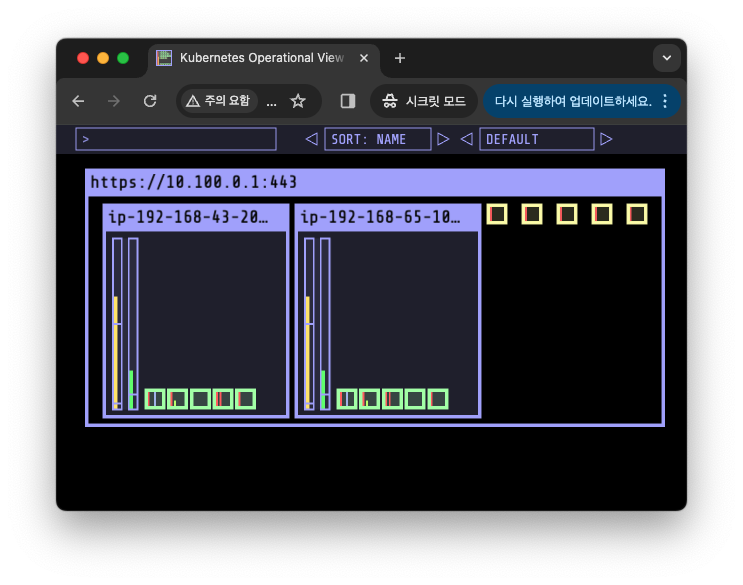This screenshot has width=743, height=585.
Task: Click the DEFAULT theme selector box
Action: pyautogui.click(x=537, y=139)
